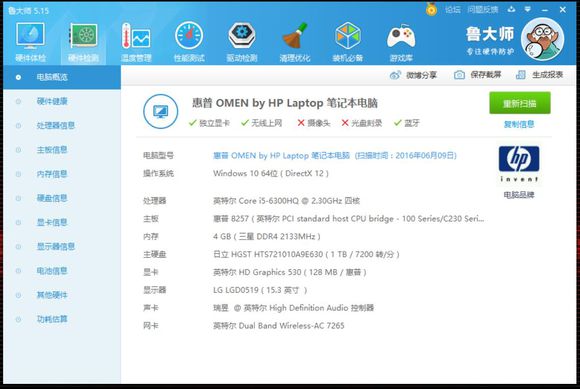Click the 摄像头 feature indicator
The height and width of the screenshot is (389, 580).
tap(314, 123)
